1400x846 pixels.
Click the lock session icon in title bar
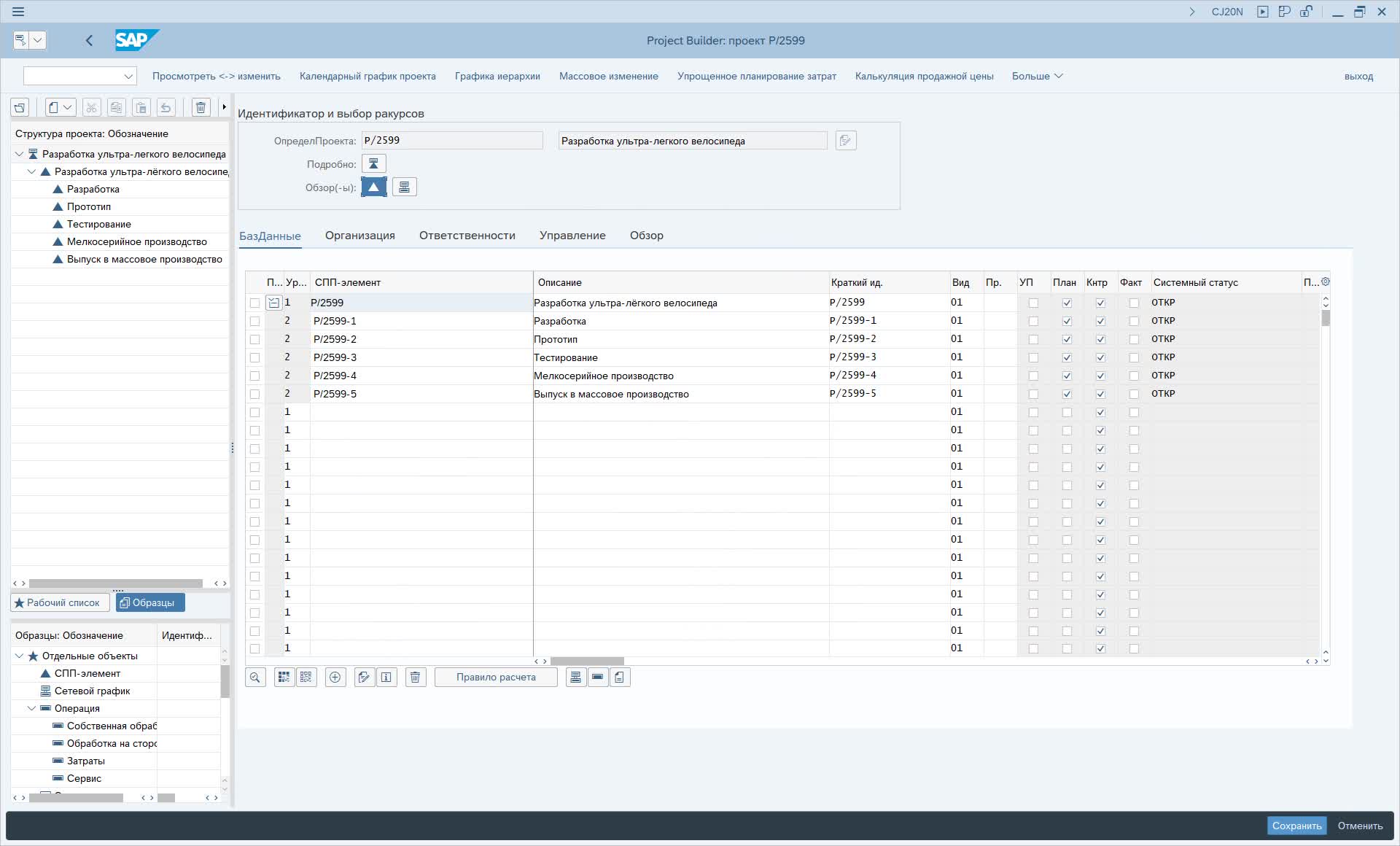pos(1306,12)
